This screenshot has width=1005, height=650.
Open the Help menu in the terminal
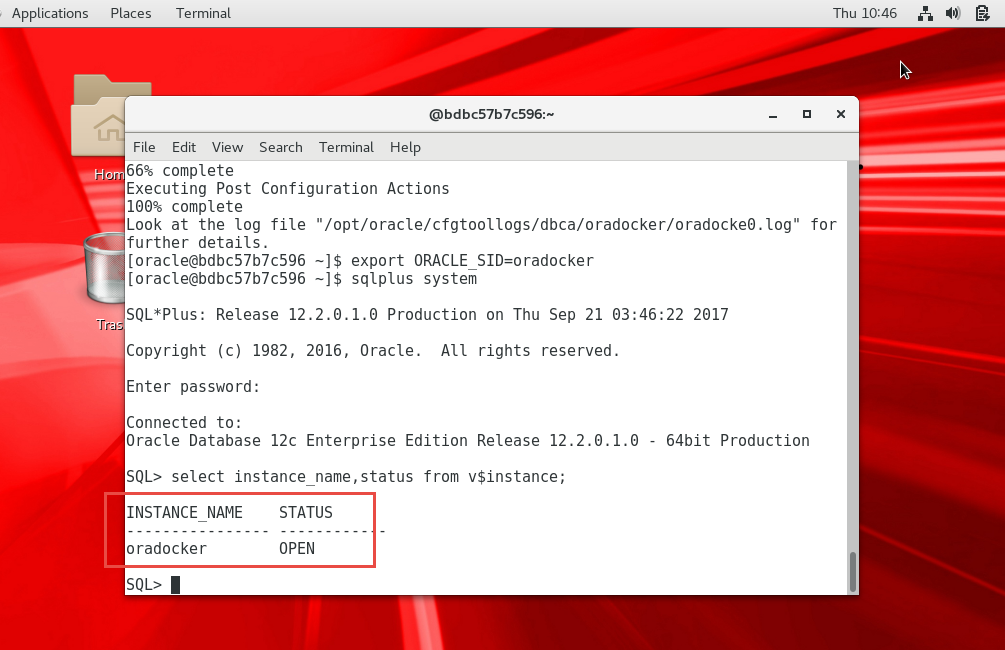point(405,147)
